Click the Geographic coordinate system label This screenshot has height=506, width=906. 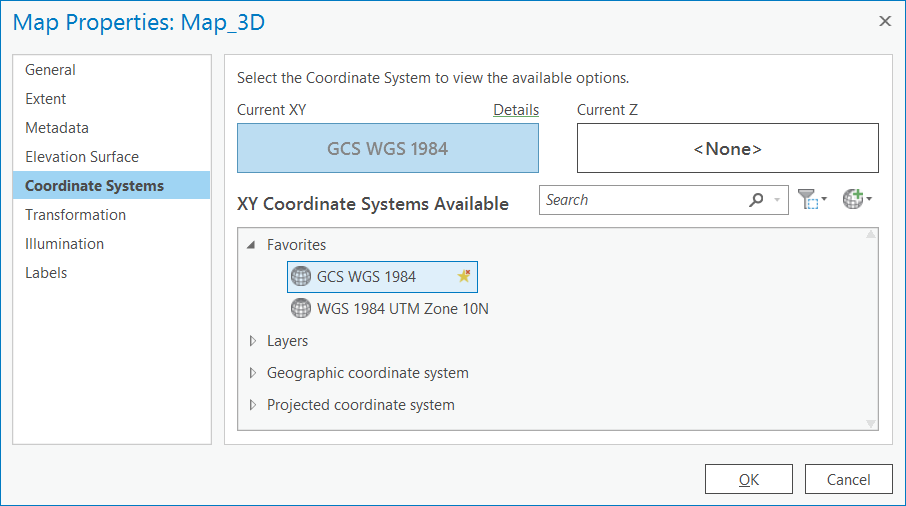tap(367, 373)
